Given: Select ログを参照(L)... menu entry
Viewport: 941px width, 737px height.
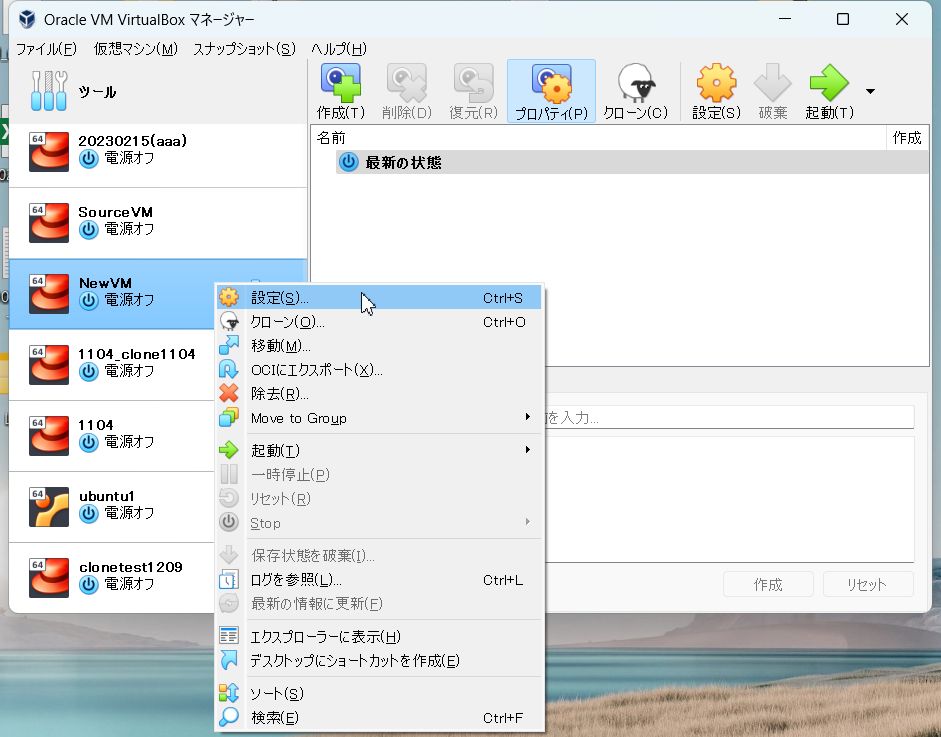Looking at the screenshot, I should coord(296,580).
